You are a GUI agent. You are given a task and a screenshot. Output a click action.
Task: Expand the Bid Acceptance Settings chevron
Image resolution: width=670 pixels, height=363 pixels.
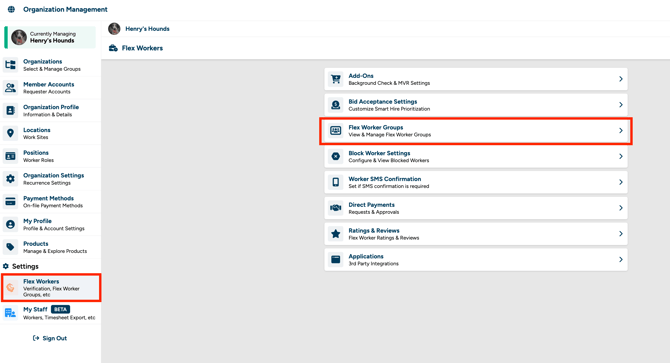tap(621, 105)
